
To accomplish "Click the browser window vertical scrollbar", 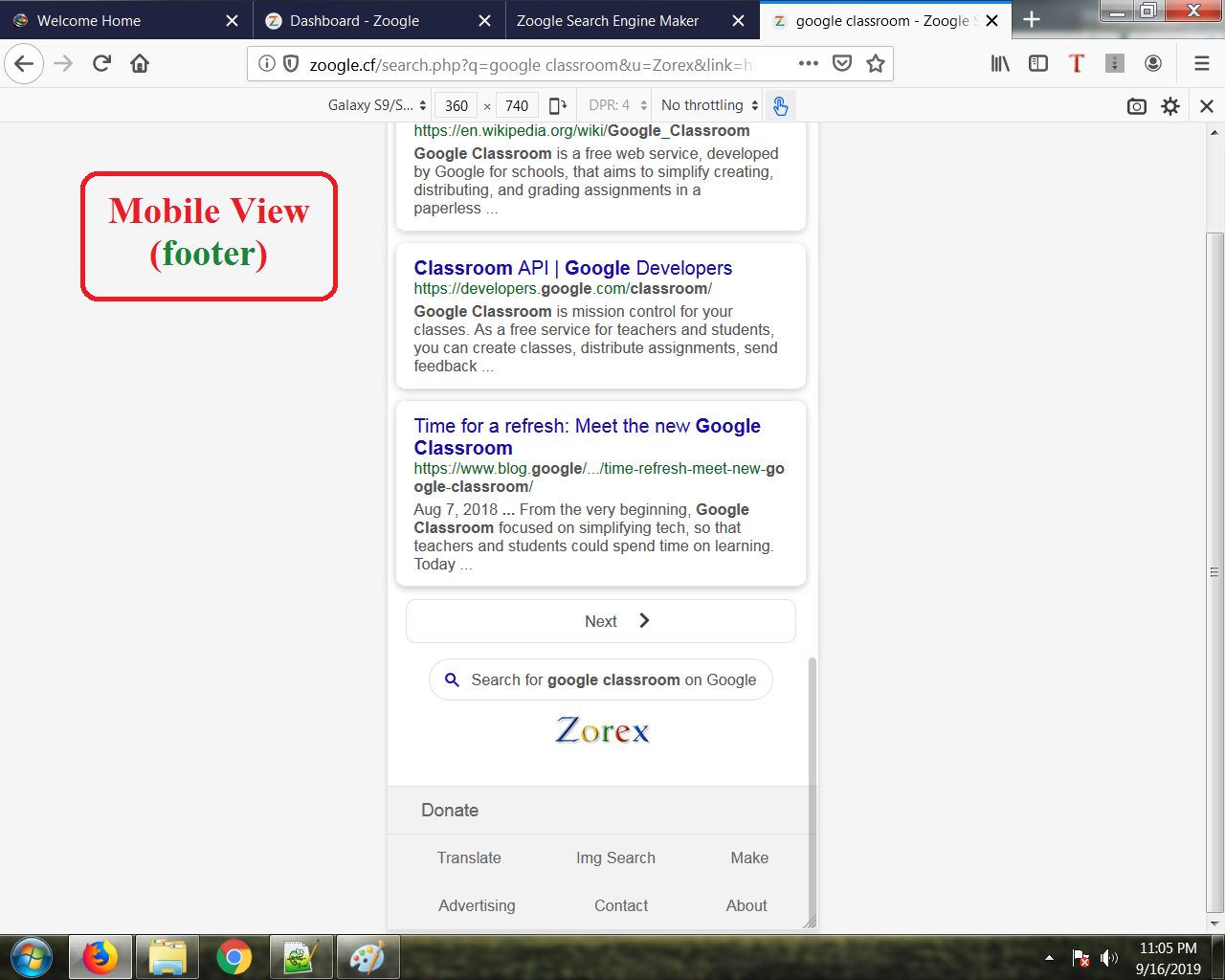I will pos(1215,574).
